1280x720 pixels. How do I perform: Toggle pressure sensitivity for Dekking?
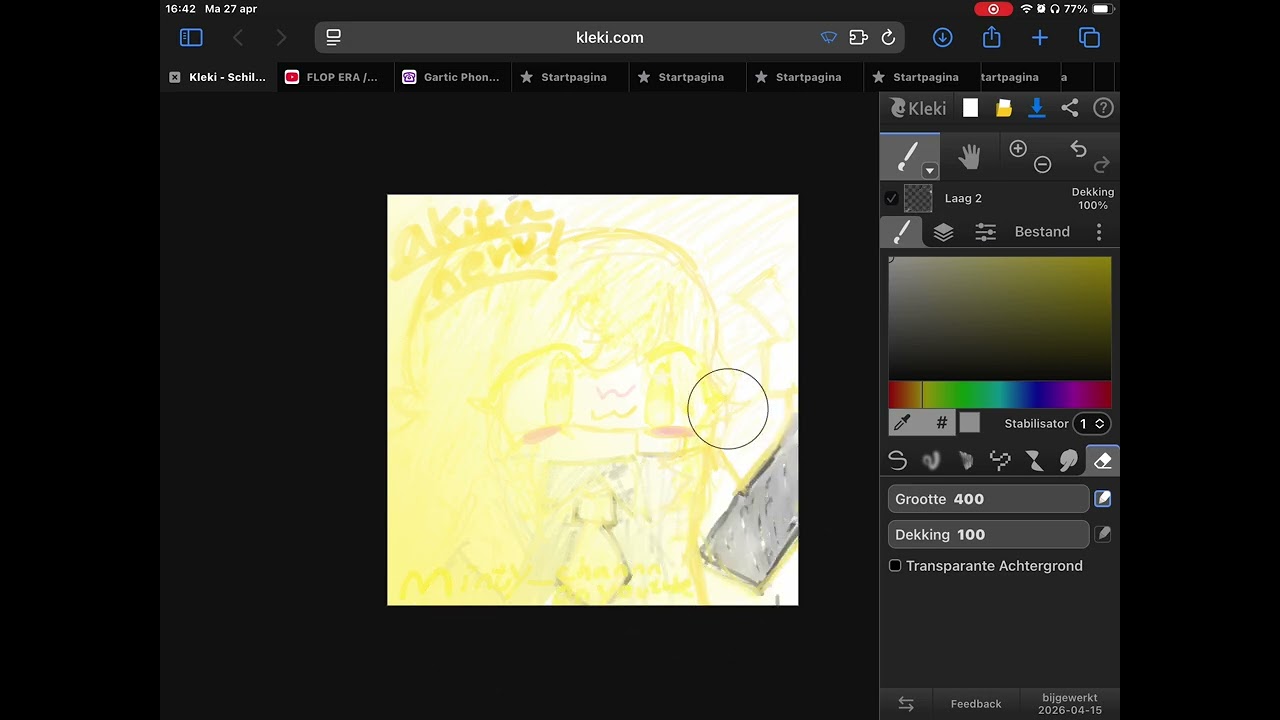pyautogui.click(x=1102, y=535)
